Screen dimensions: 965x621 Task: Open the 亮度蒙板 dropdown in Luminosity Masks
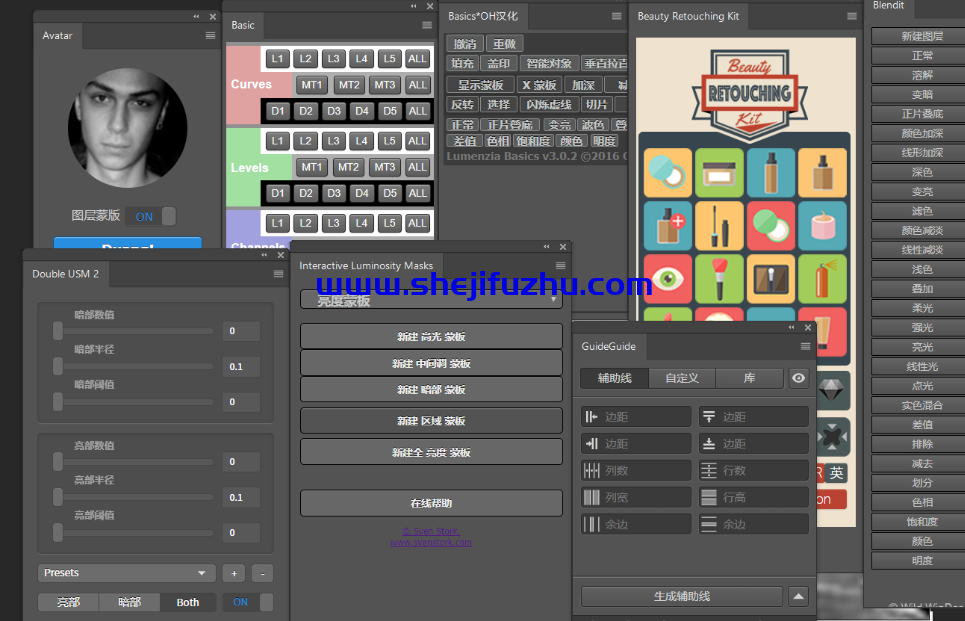point(431,300)
